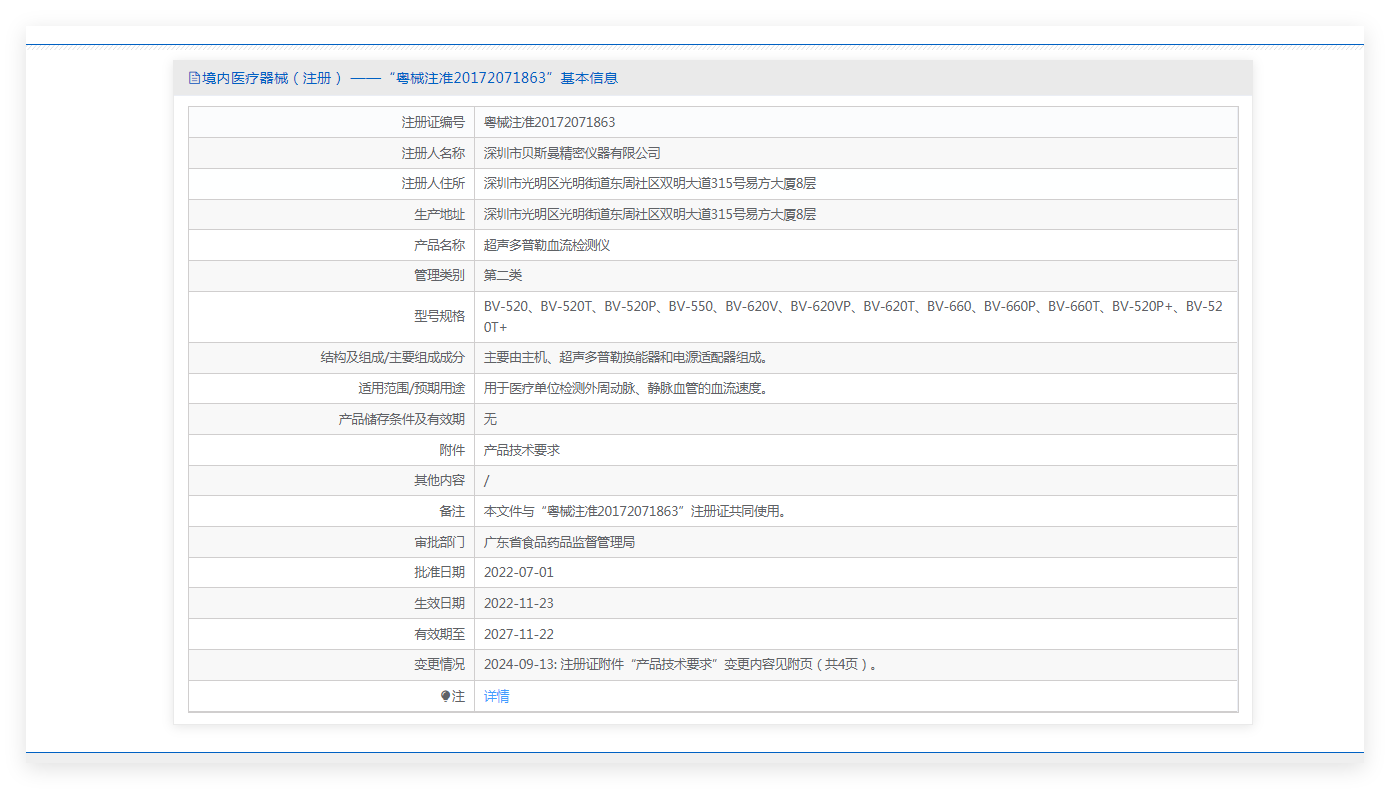Select the 有效期至 label
1390x789 pixels.
tap(439, 634)
